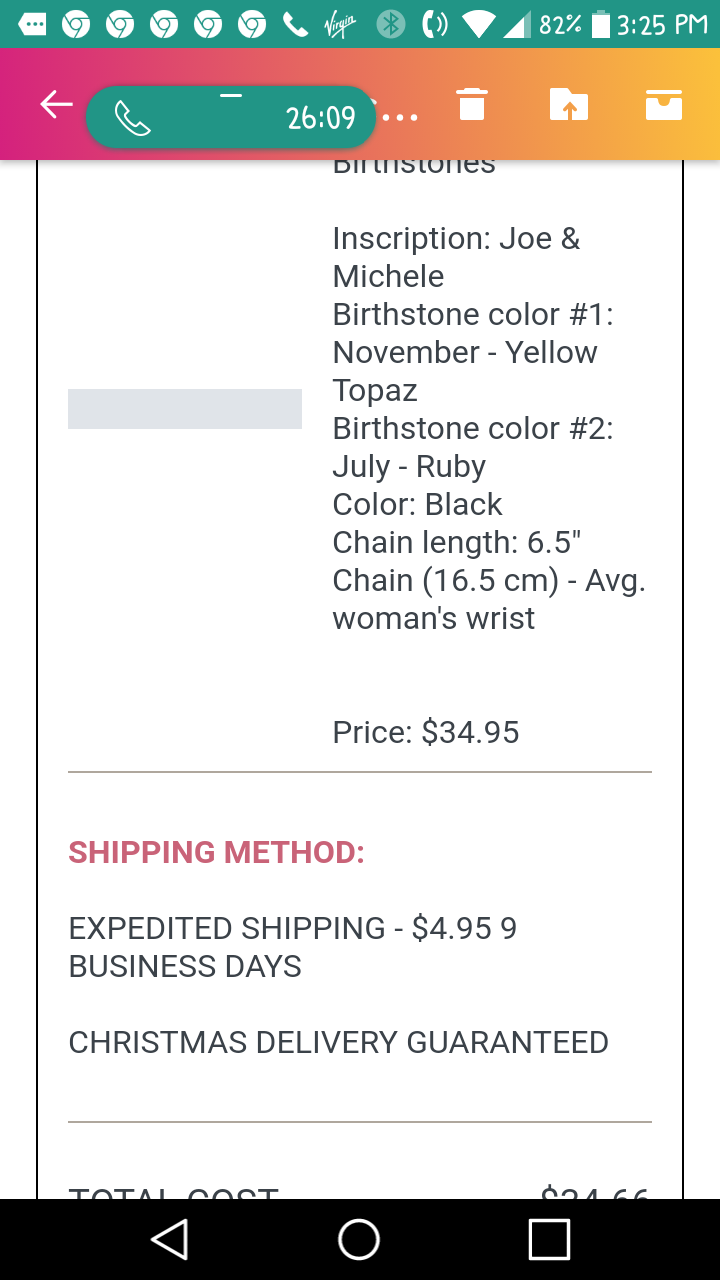
Task: Tap CHRISTMAS DELIVERY GUARANTEED text
Action: (x=338, y=1042)
